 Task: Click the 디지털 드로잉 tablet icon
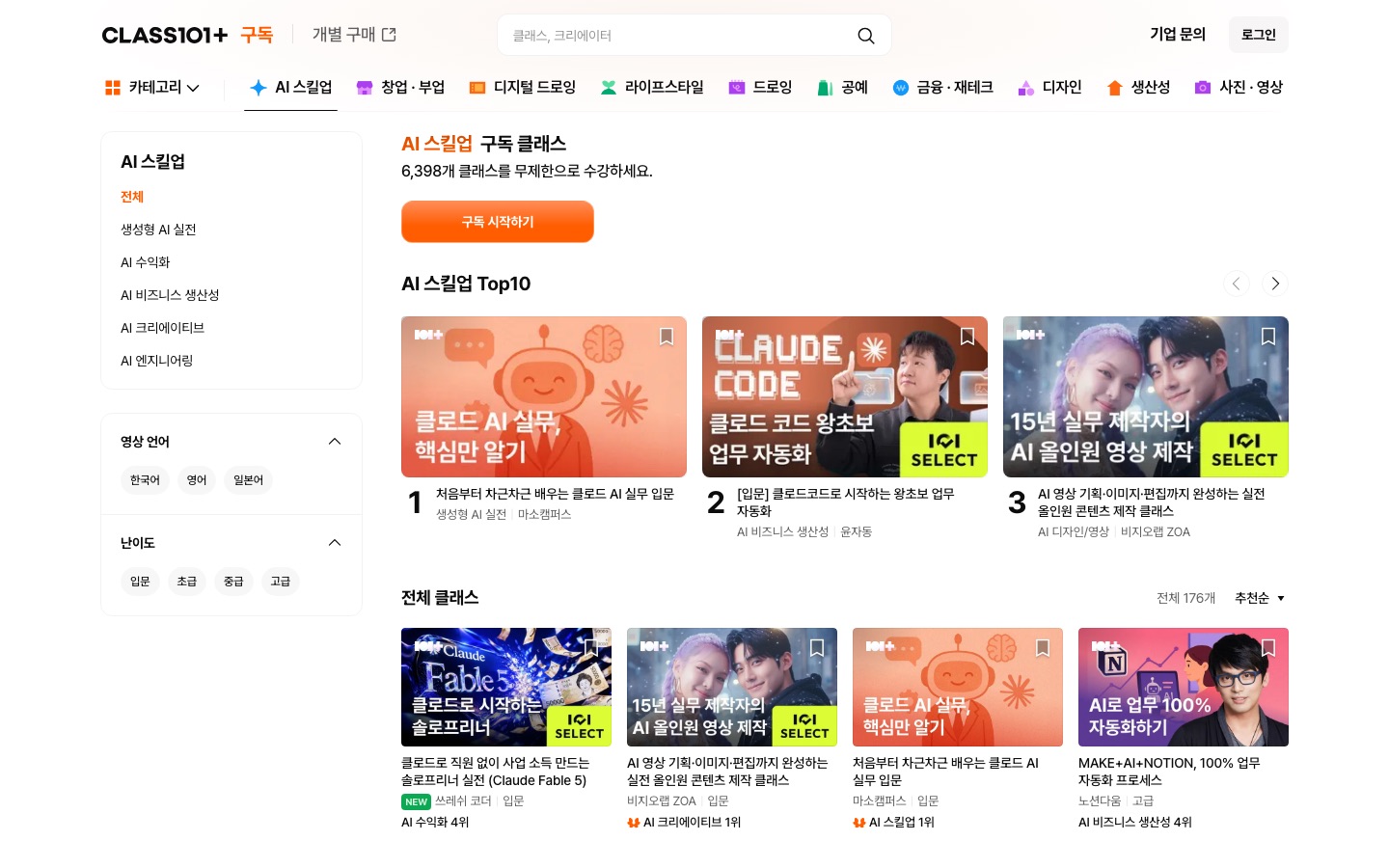click(x=477, y=88)
